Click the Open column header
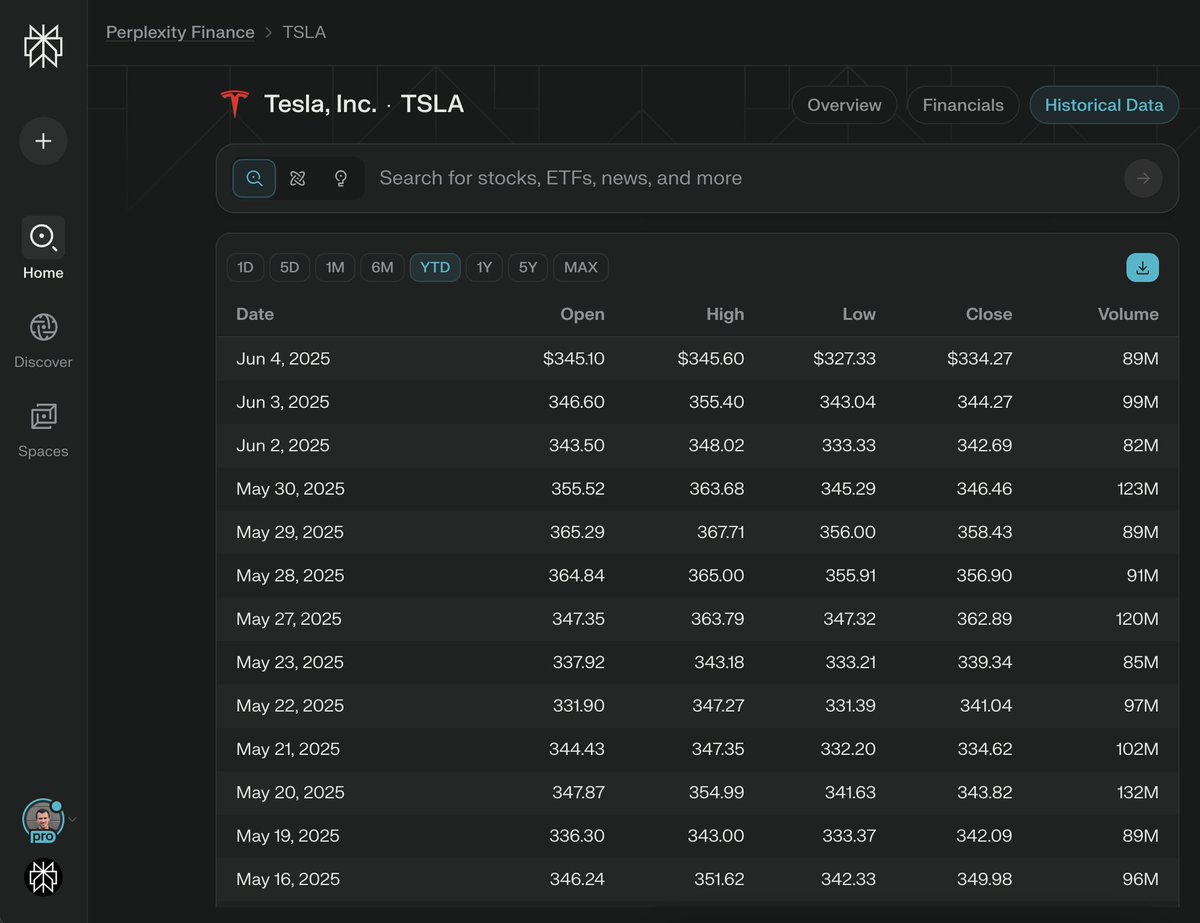This screenshot has height=923, width=1200. (x=582, y=314)
